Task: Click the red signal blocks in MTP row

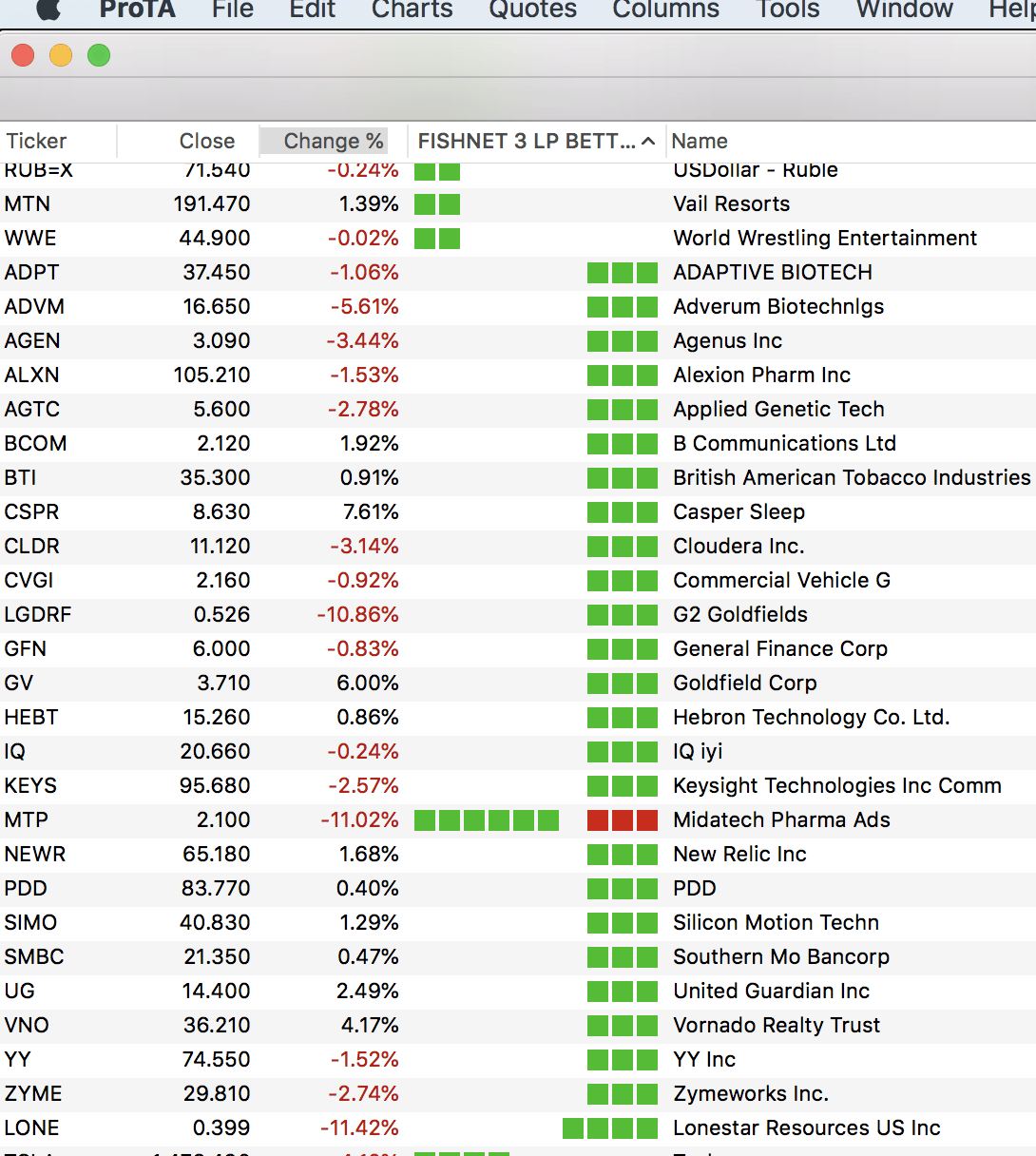Action: pos(623,819)
